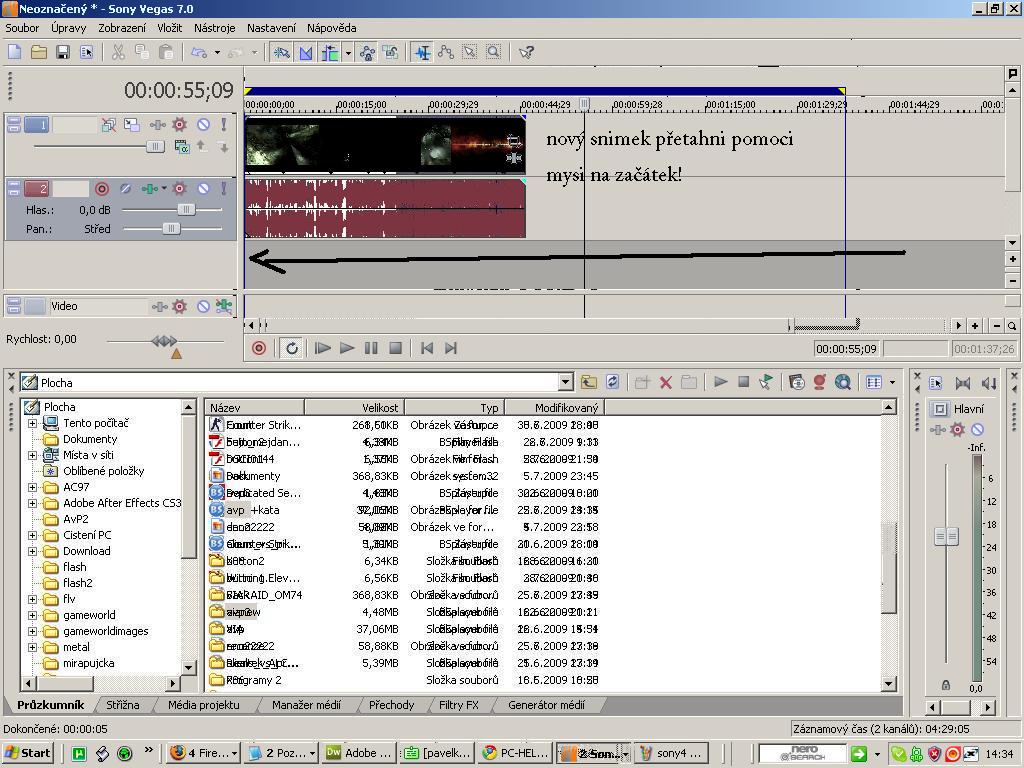The image size is (1024, 768).
Task: Switch to the Přechody tab
Action: pyautogui.click(x=391, y=705)
